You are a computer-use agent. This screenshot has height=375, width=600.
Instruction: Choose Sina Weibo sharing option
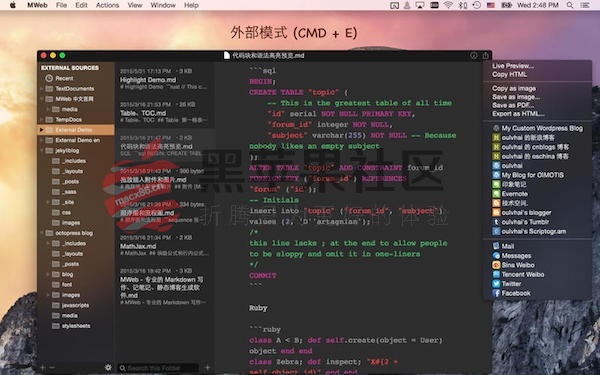tap(513, 265)
